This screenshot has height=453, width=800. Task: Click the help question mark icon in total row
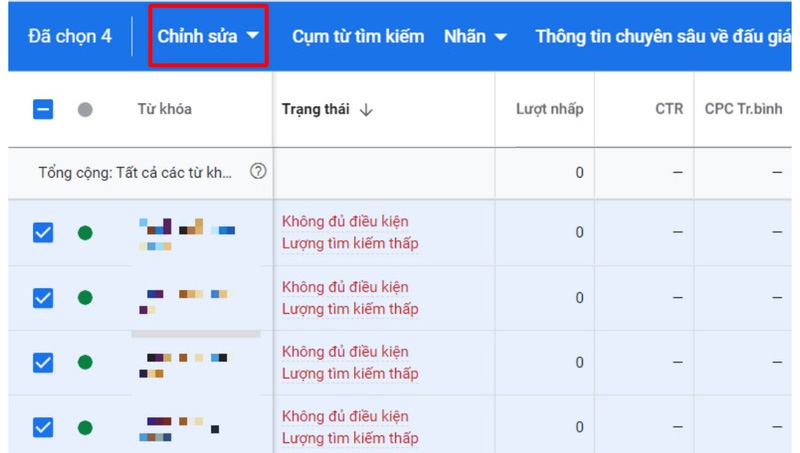[x=258, y=172]
